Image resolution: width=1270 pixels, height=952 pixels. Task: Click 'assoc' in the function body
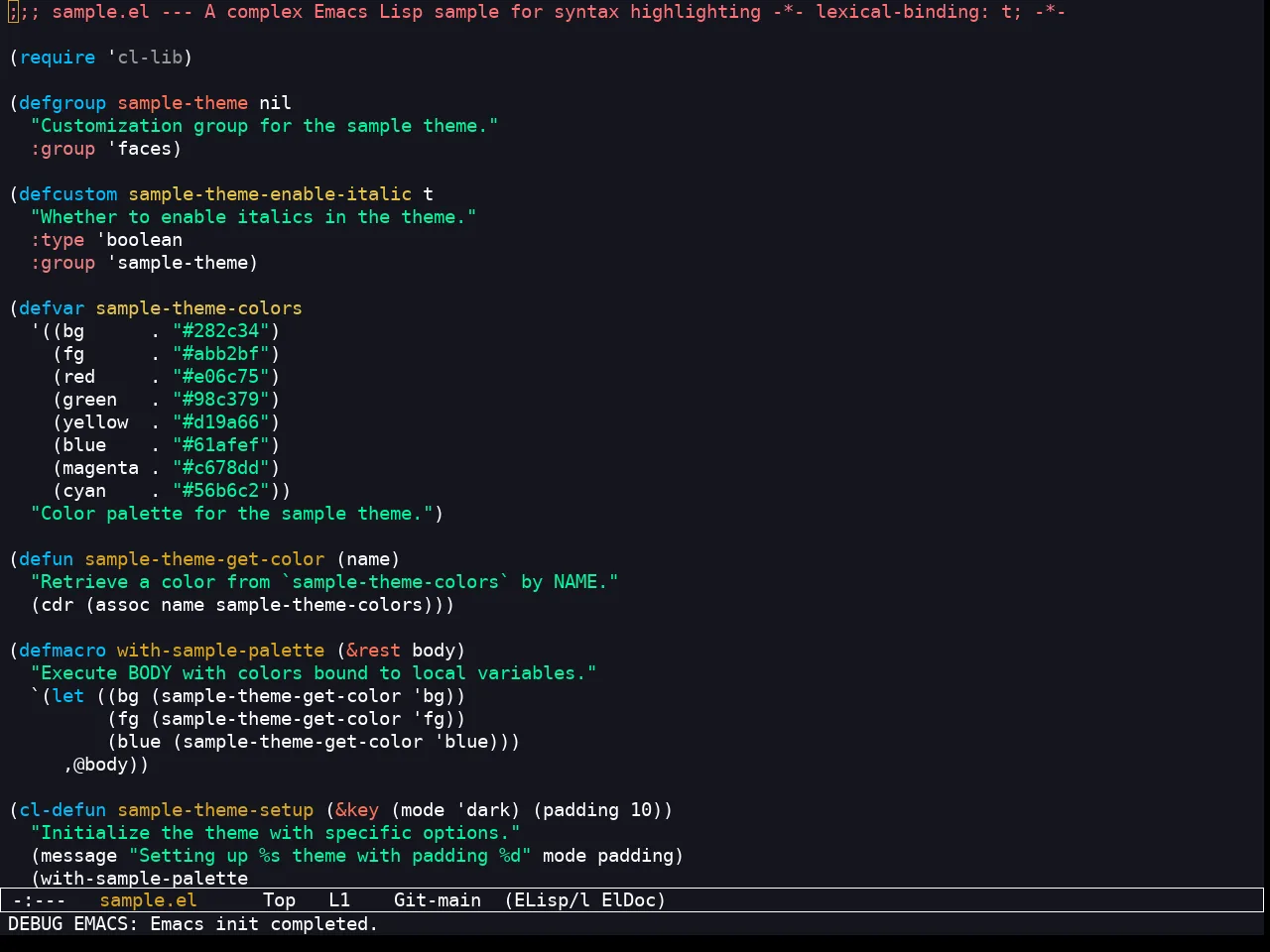tap(122, 605)
